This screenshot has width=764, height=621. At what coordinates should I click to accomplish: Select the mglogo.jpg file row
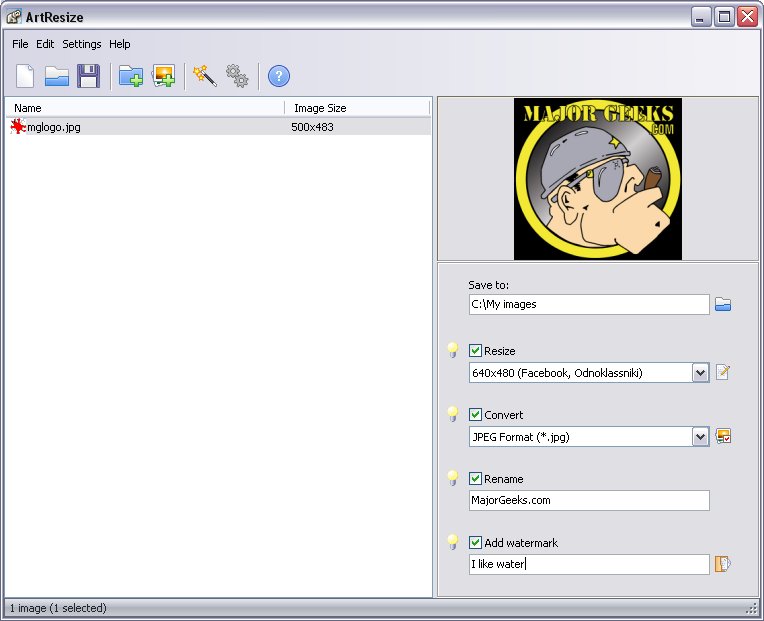click(218, 127)
